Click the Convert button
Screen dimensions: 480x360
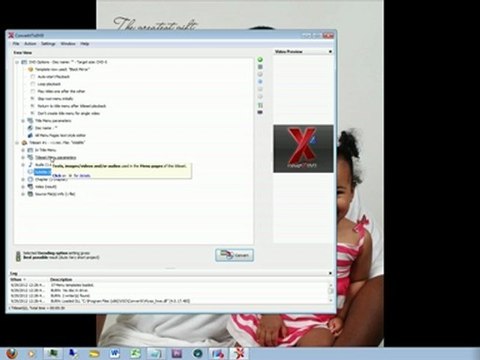point(234,255)
